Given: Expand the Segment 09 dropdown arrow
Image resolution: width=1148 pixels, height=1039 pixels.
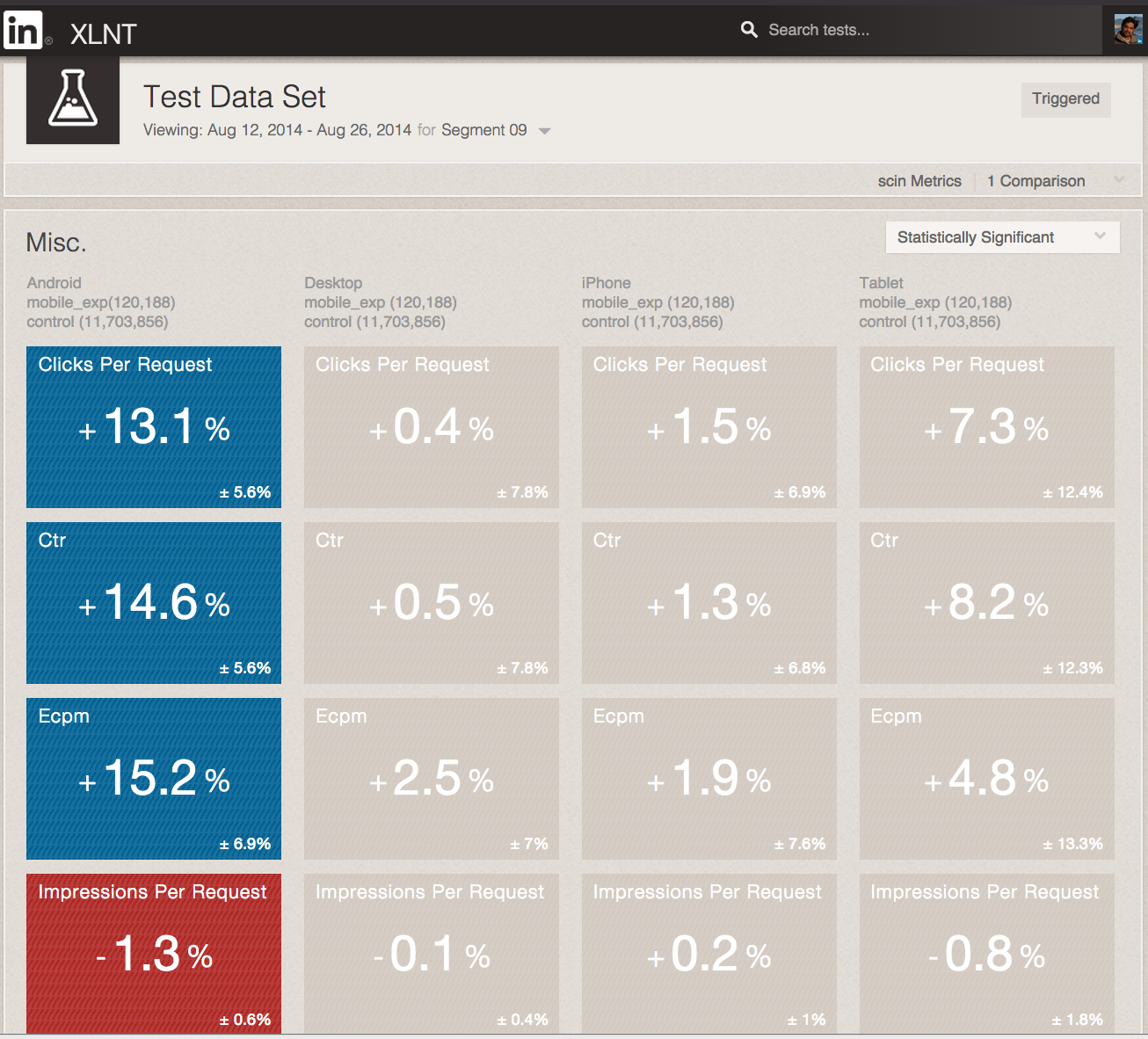Looking at the screenshot, I should [x=545, y=131].
